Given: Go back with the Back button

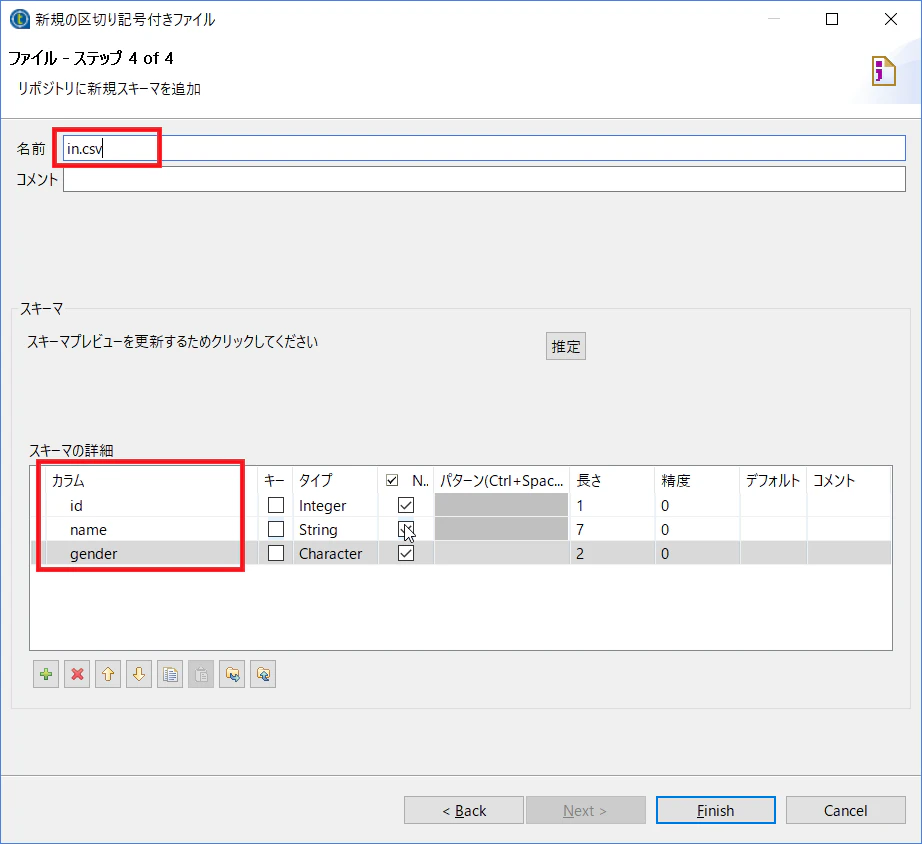Looking at the screenshot, I should (x=464, y=810).
